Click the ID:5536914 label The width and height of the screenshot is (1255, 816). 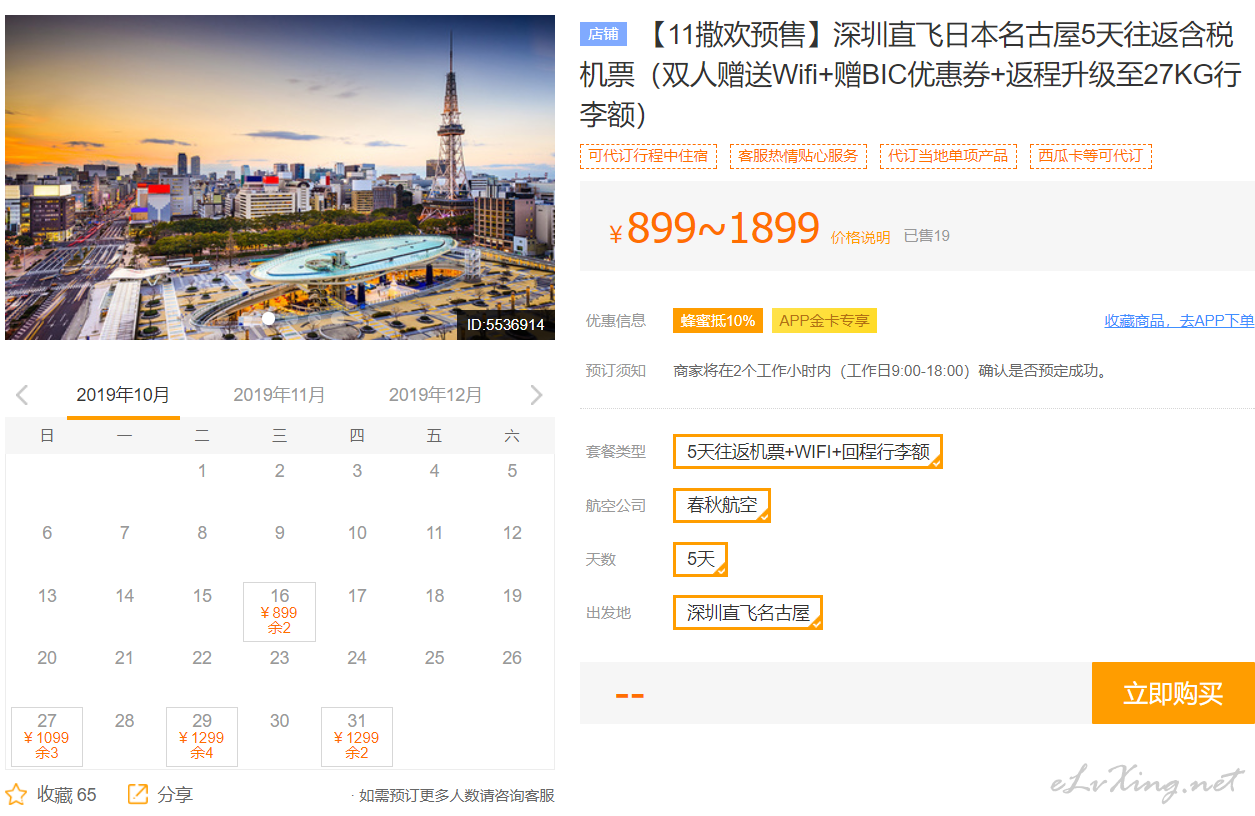click(x=506, y=325)
